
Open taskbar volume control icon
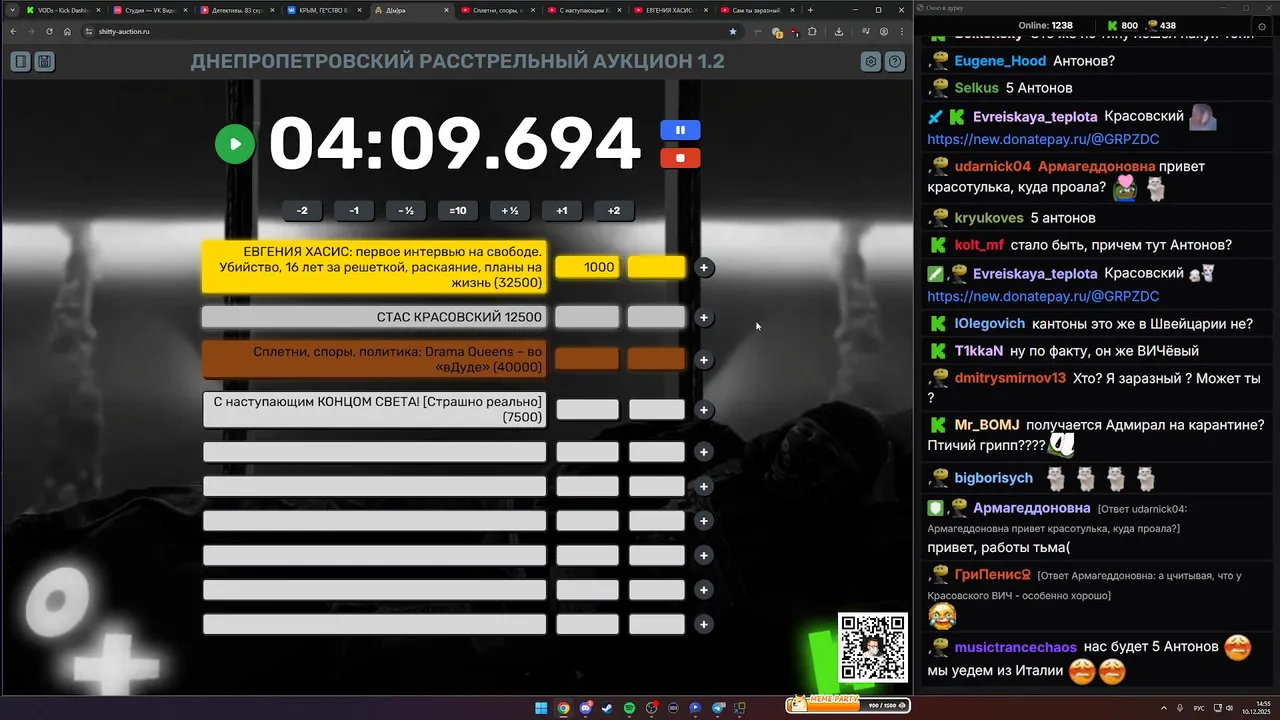pos(1229,708)
